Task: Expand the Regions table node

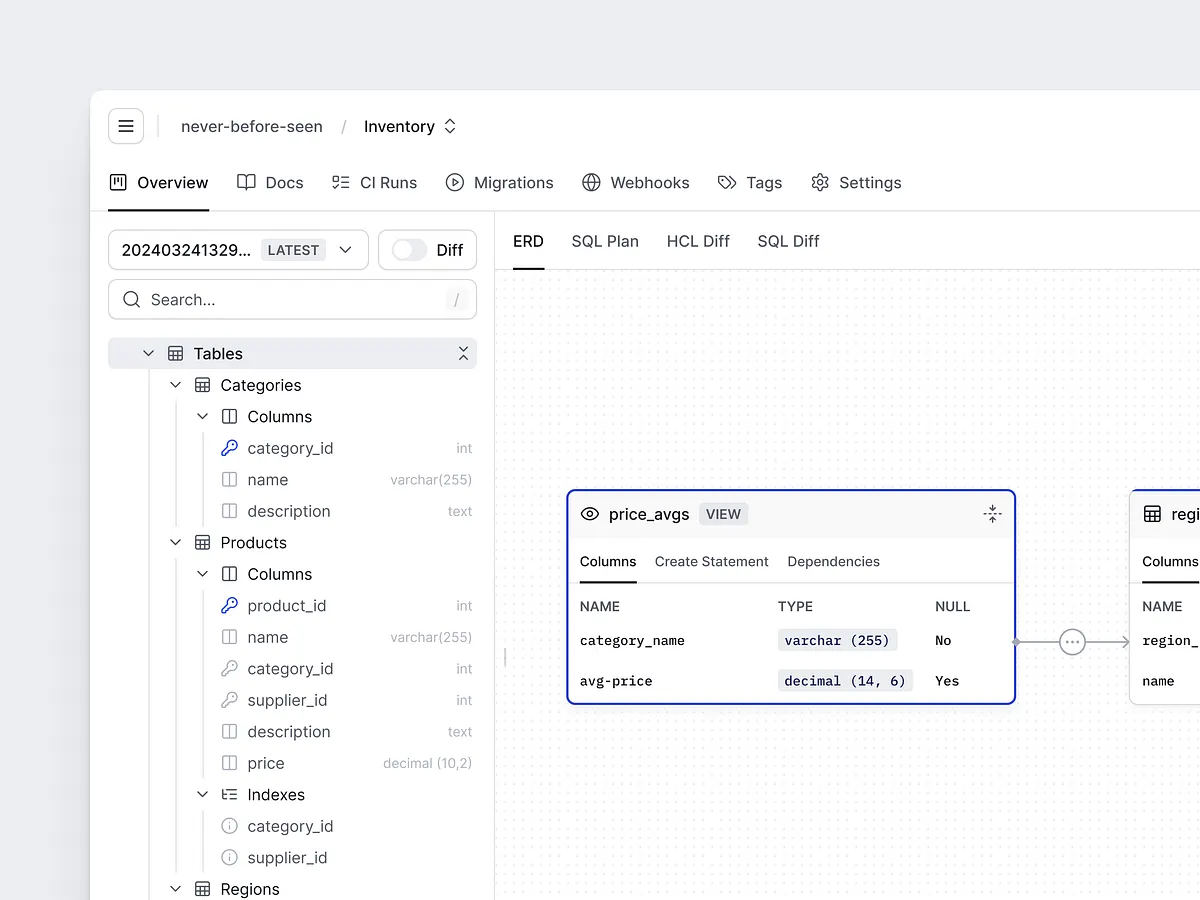Action: (176, 889)
